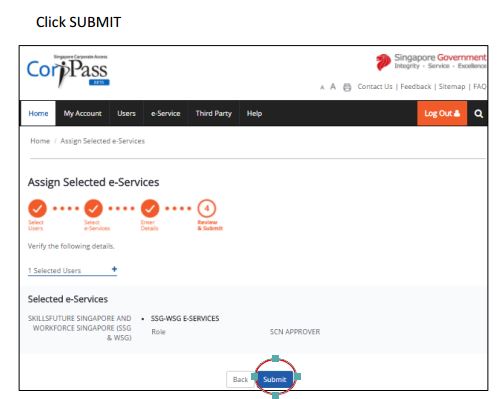The image size is (504, 399).
Task: Click the SKILLSFUTURE SINGAPORE AND WORKFORCE agency label
Action: tap(80, 328)
